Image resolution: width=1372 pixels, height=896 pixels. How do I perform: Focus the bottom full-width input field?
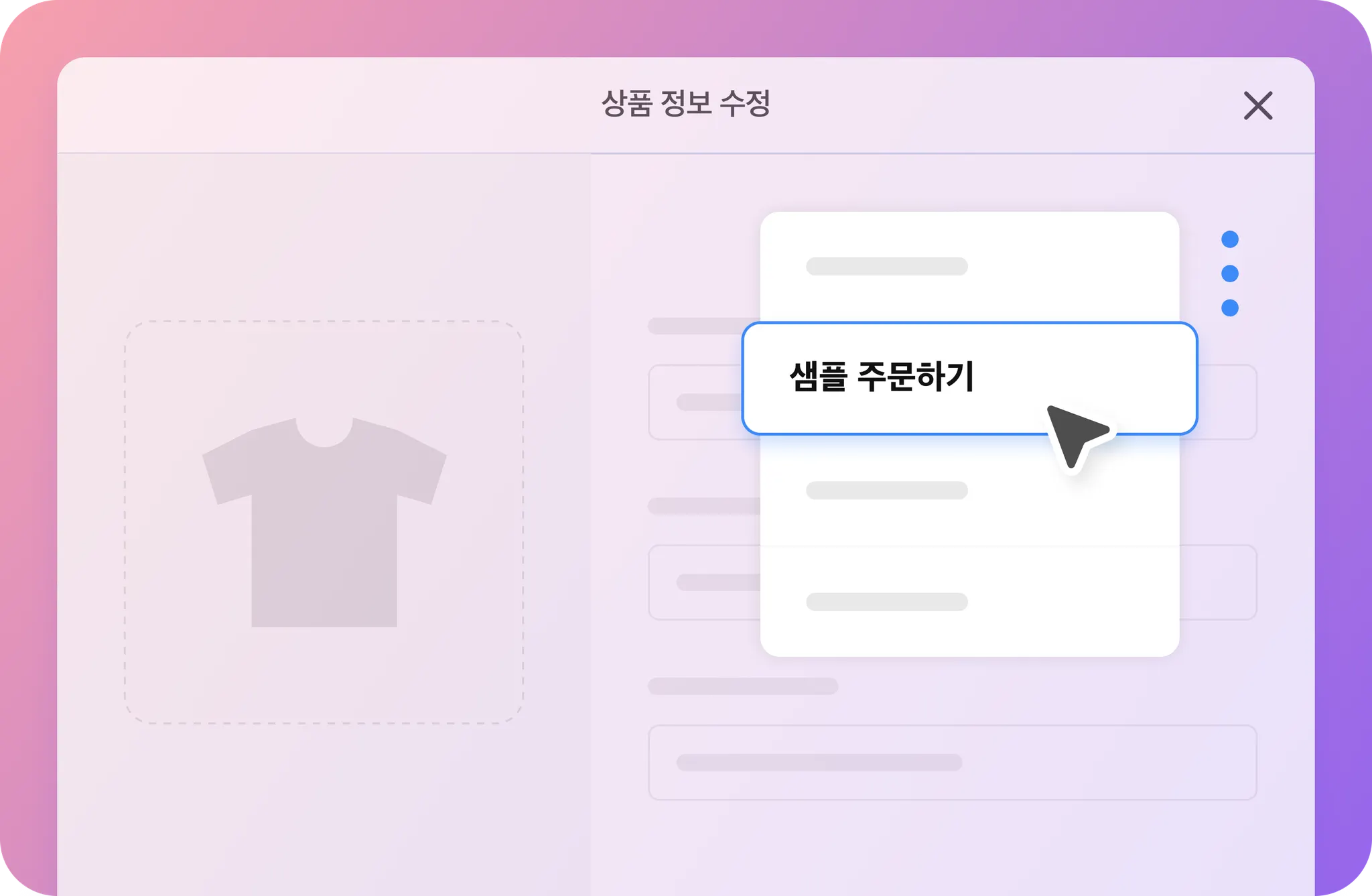click(x=952, y=763)
